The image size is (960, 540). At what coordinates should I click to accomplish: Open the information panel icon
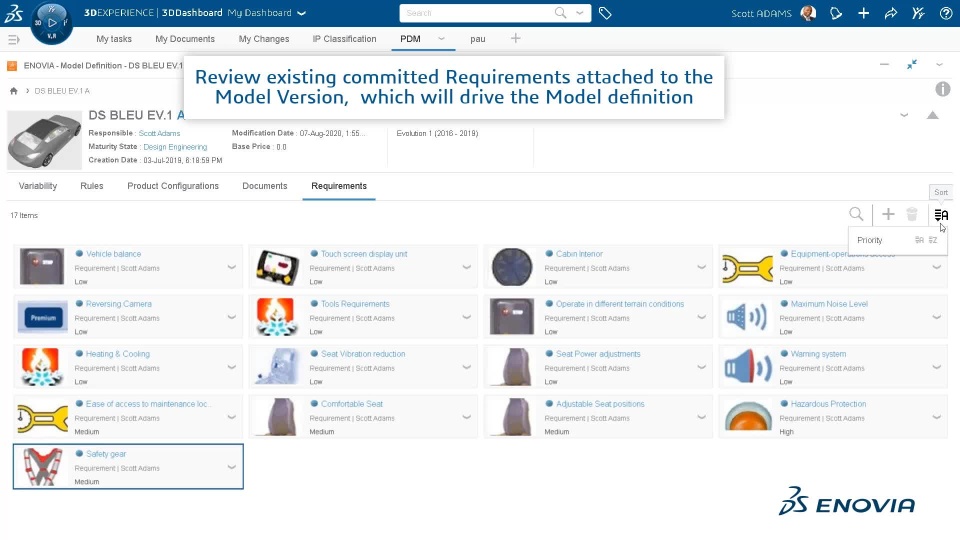point(943,89)
